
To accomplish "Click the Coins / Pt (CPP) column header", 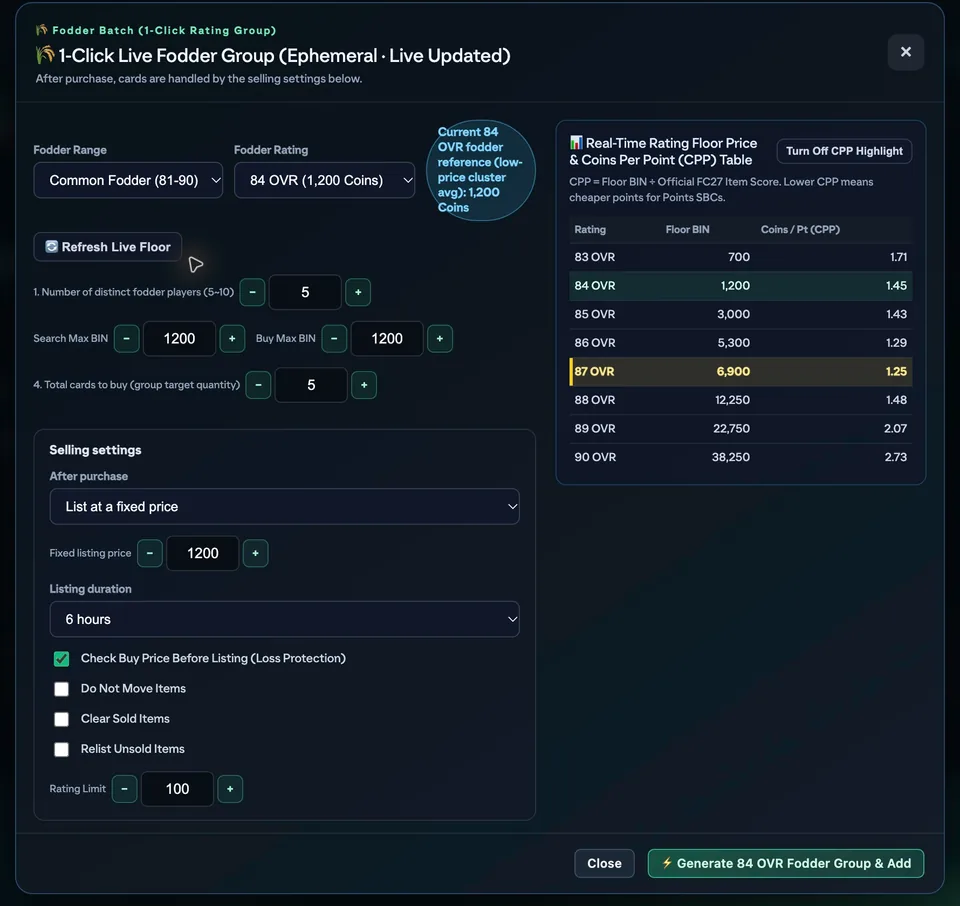I will [800, 230].
